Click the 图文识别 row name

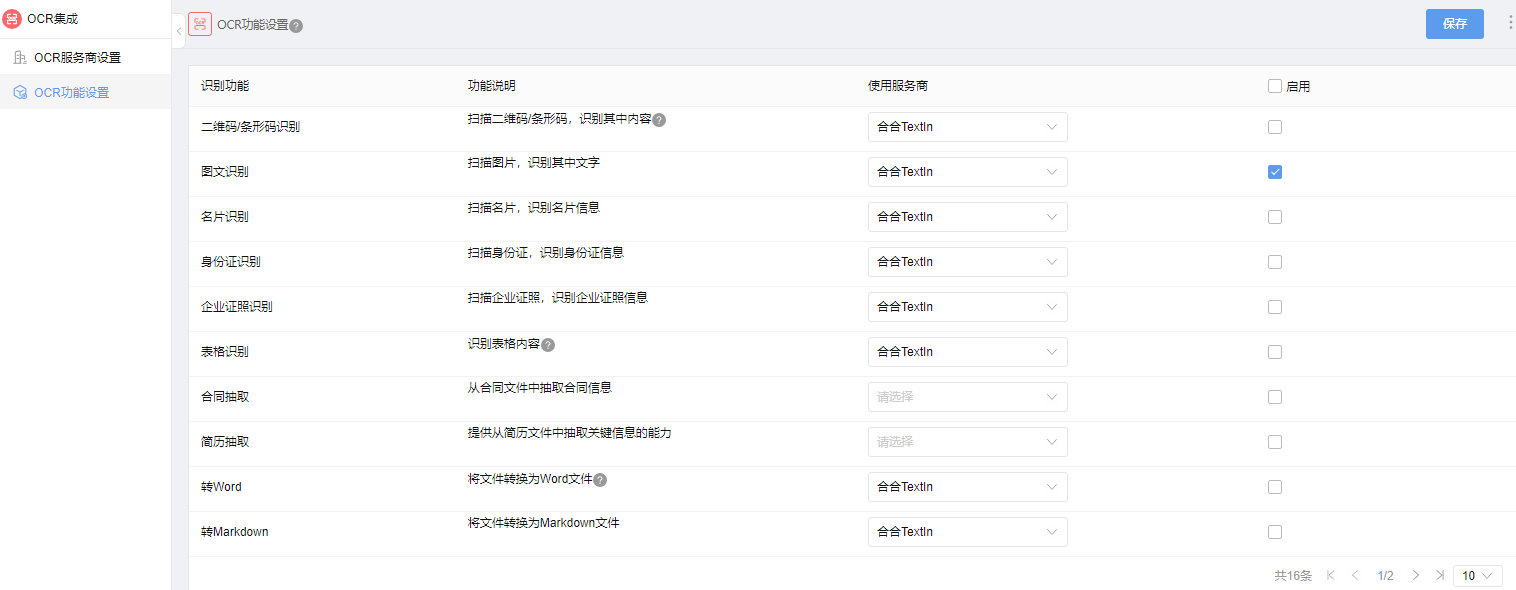tap(225, 172)
